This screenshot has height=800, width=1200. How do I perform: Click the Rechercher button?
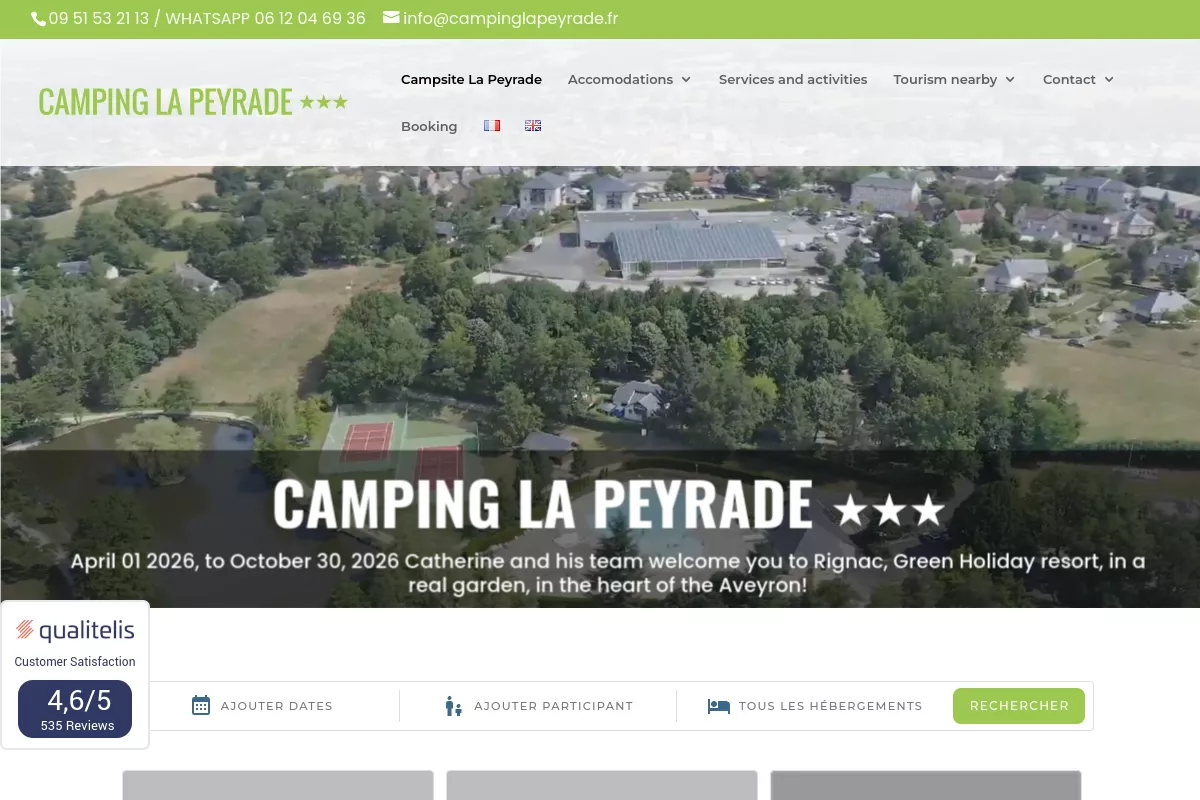coord(1019,706)
